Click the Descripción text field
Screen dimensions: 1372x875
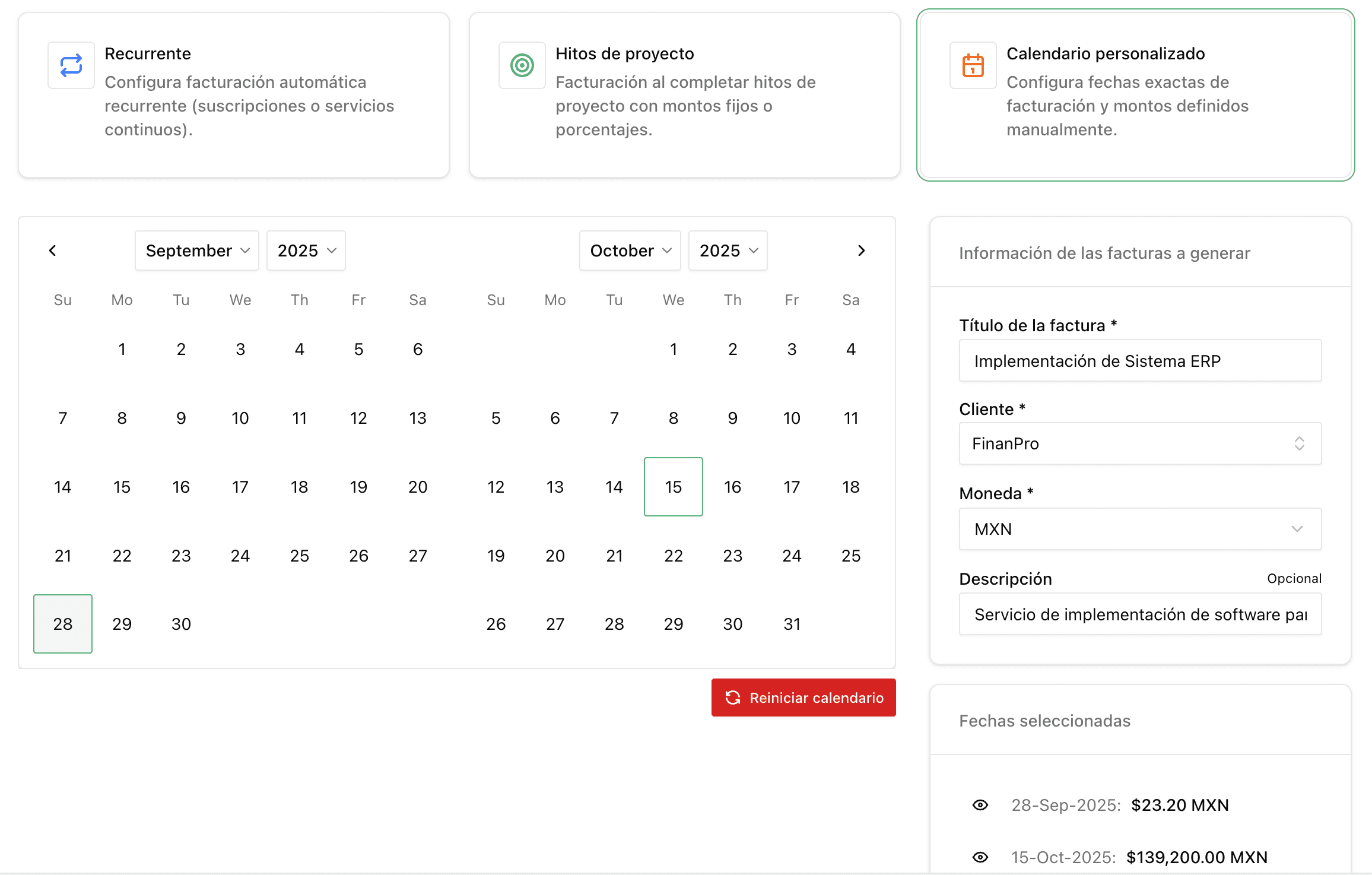click(1139, 614)
